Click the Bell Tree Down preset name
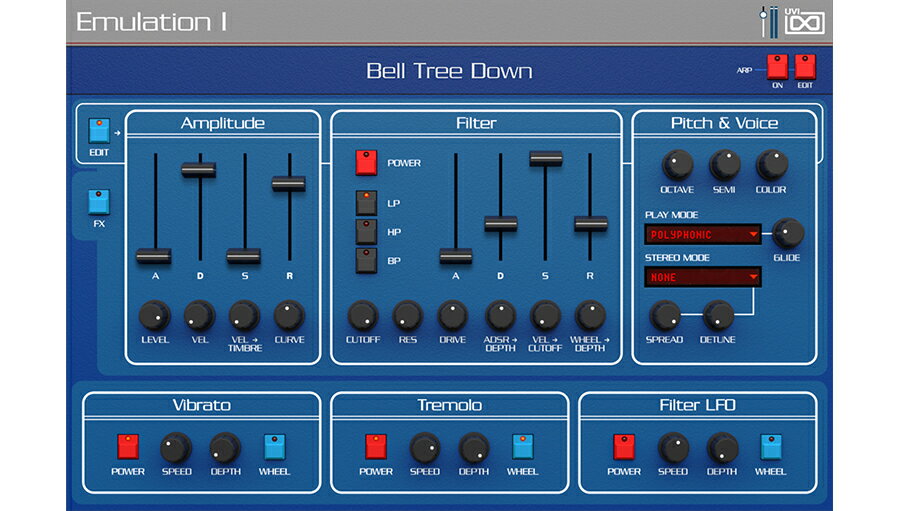This screenshot has width=900, height=511. 449,71
